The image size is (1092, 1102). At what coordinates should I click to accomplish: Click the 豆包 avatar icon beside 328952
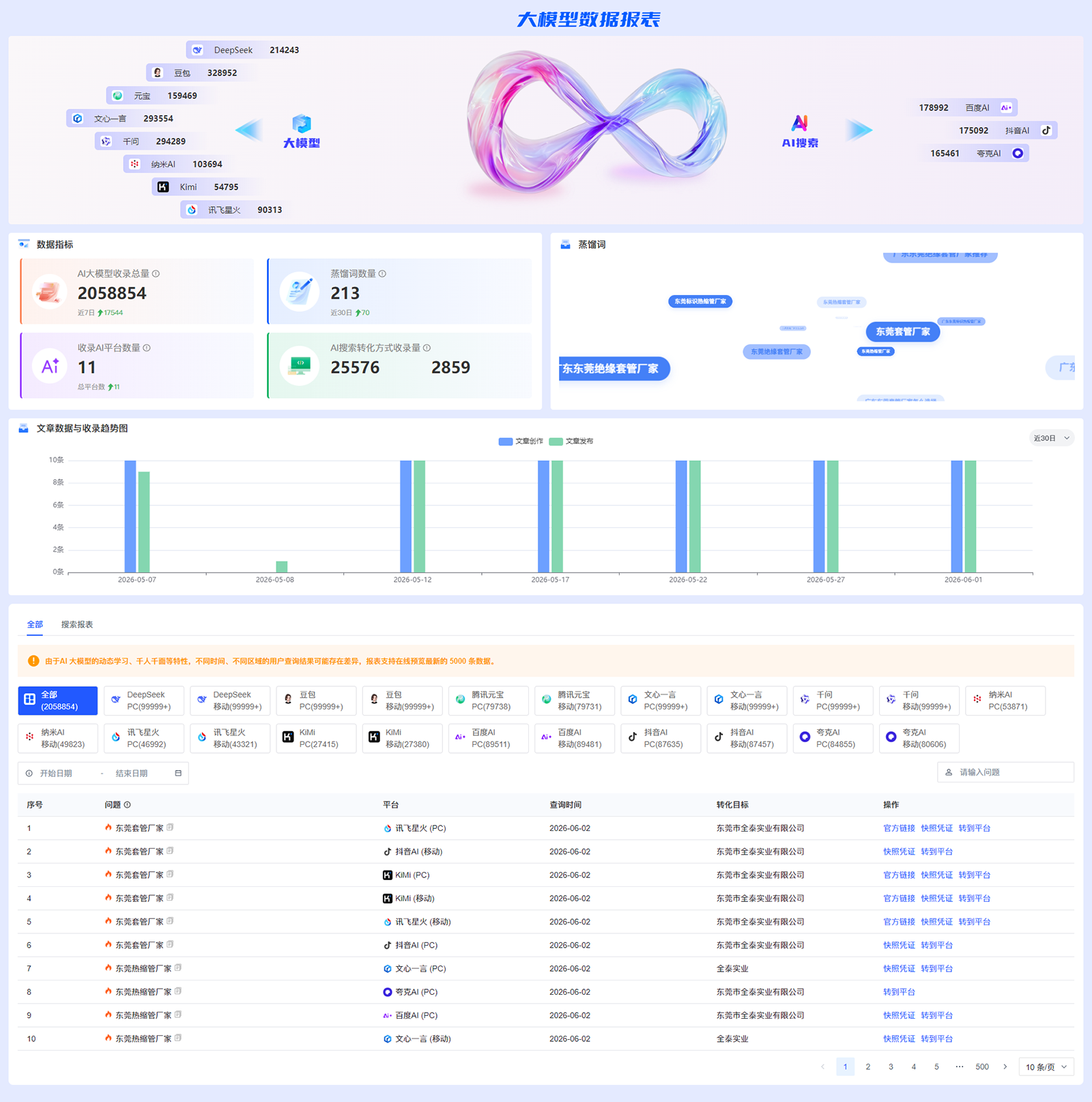(x=158, y=73)
